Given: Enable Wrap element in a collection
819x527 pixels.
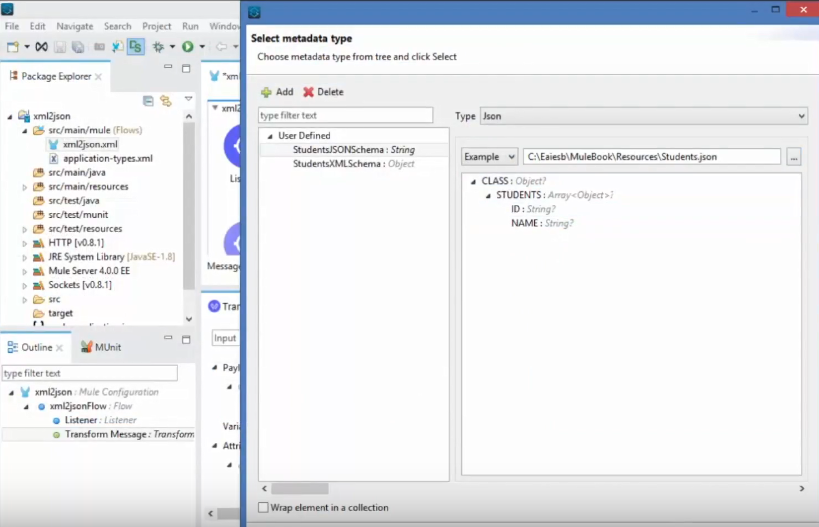Looking at the screenshot, I should coord(264,508).
